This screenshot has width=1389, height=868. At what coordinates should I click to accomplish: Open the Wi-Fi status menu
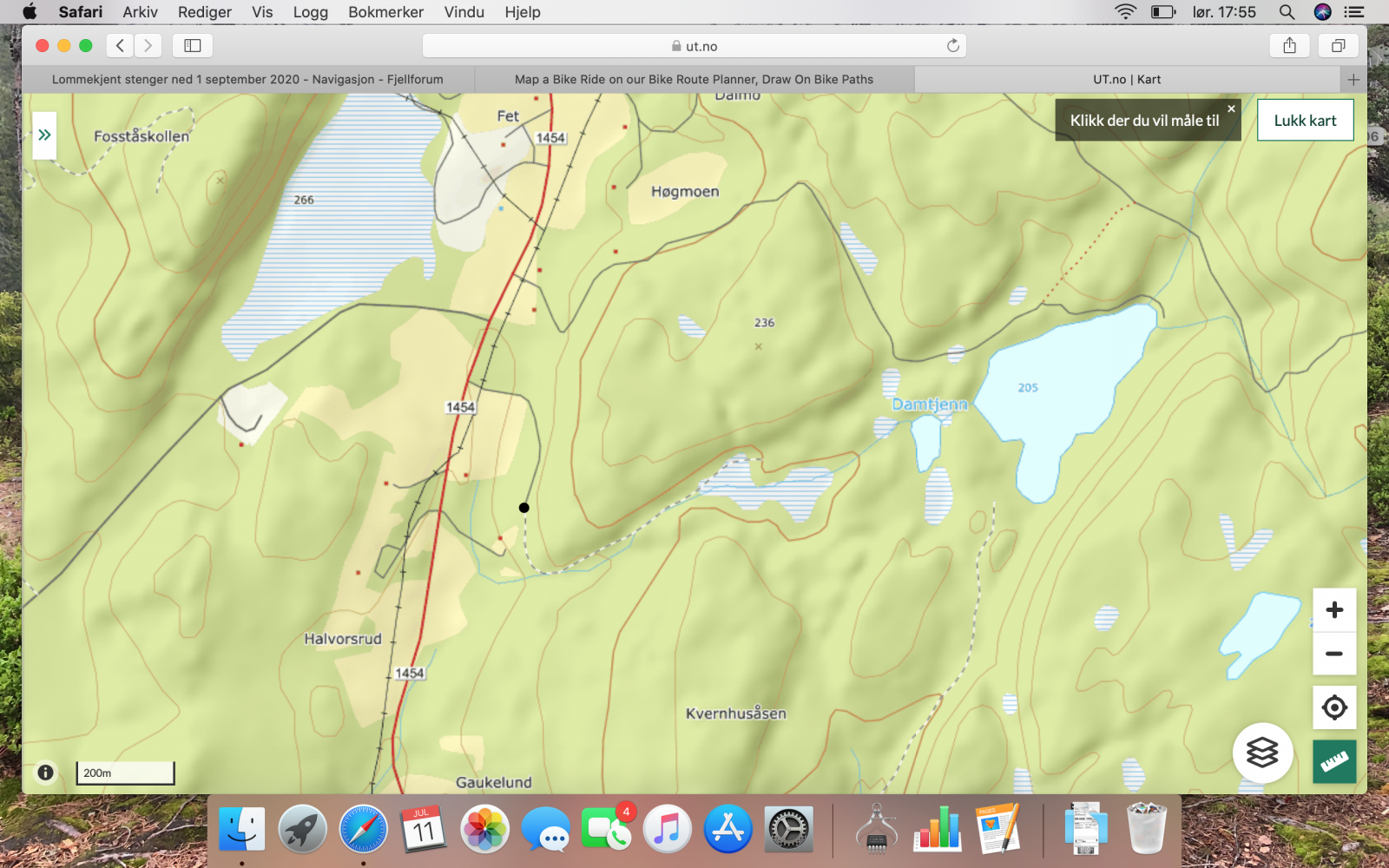[1125, 12]
